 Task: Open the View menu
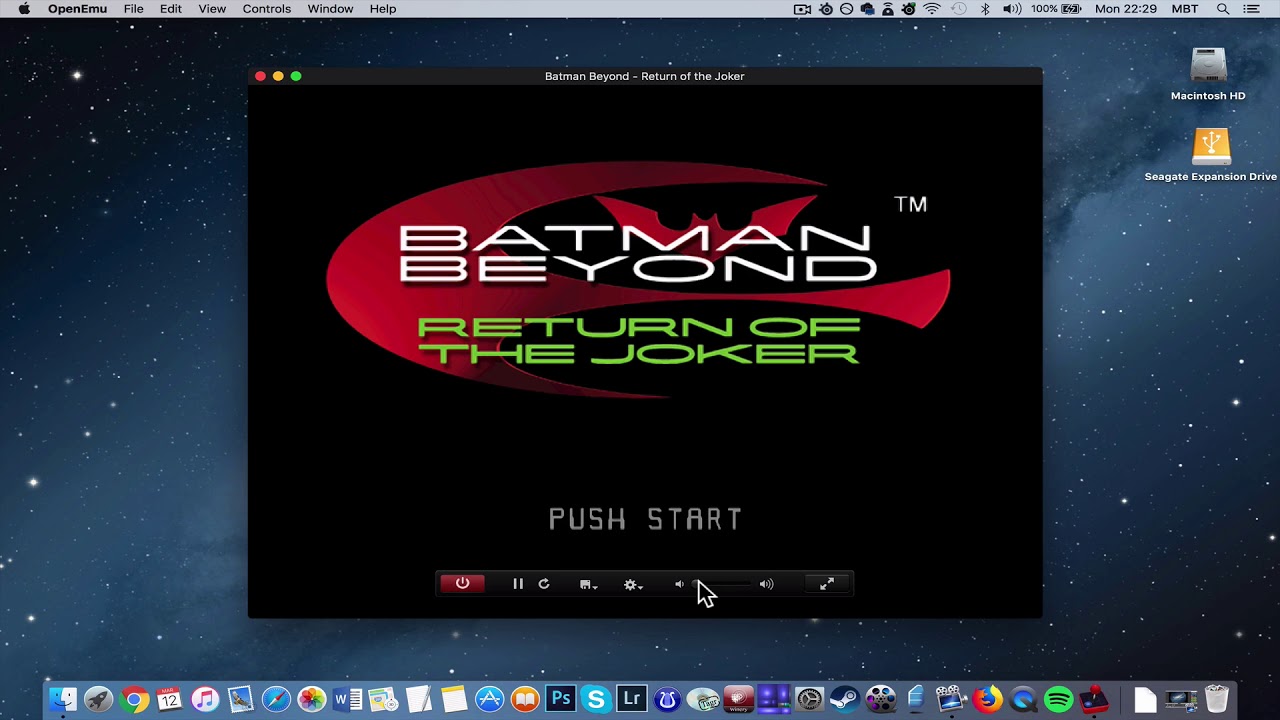(x=212, y=9)
